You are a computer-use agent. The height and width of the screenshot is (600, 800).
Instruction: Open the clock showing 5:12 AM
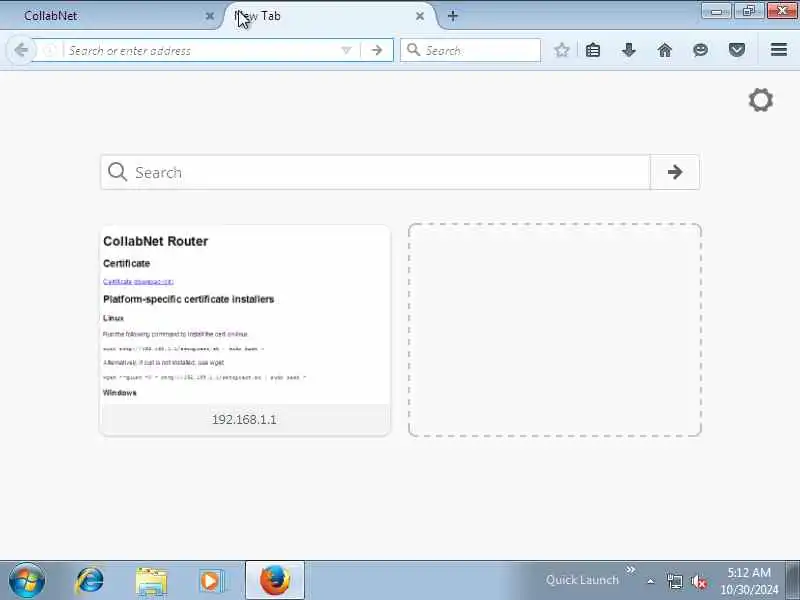click(749, 581)
